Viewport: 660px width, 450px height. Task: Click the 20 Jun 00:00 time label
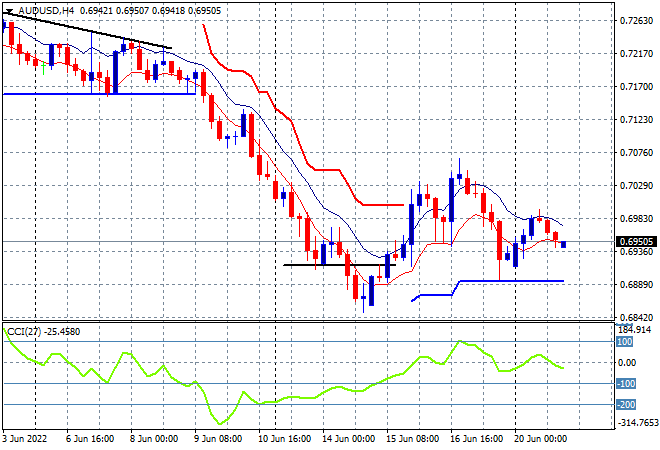click(x=540, y=439)
